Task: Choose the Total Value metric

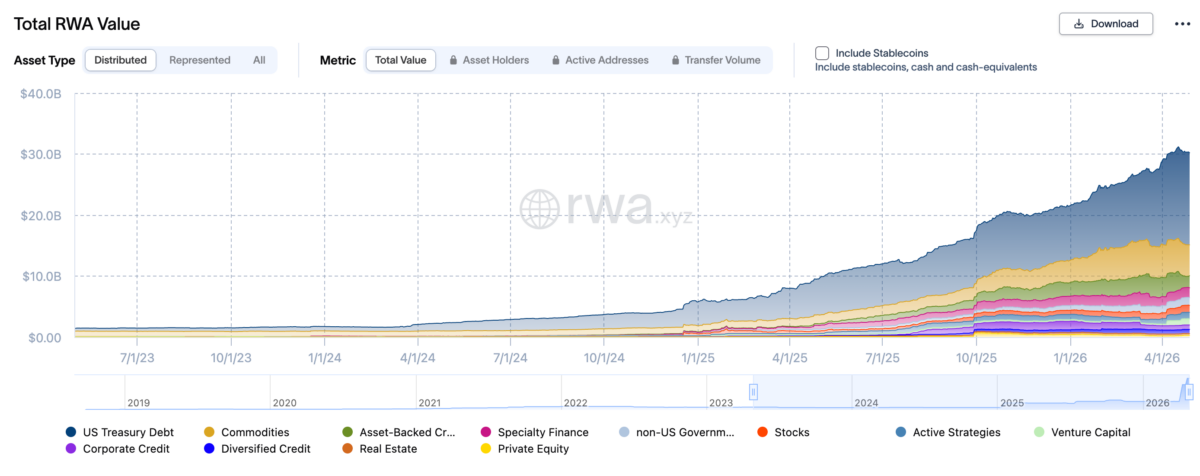Action: point(400,60)
